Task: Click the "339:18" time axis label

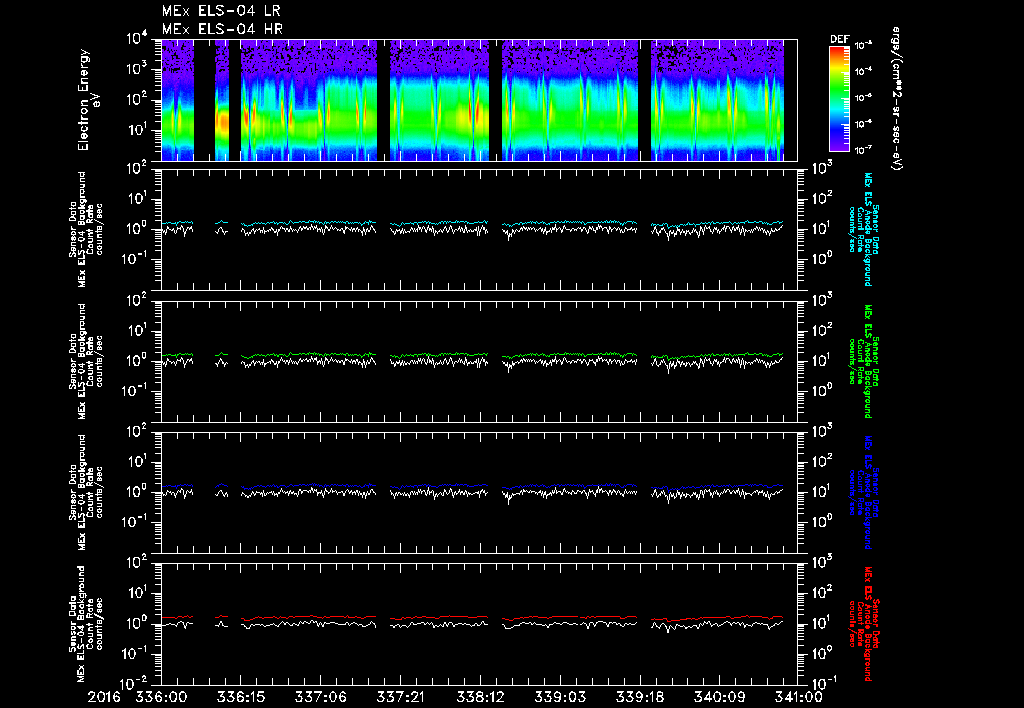Action: 639,697
